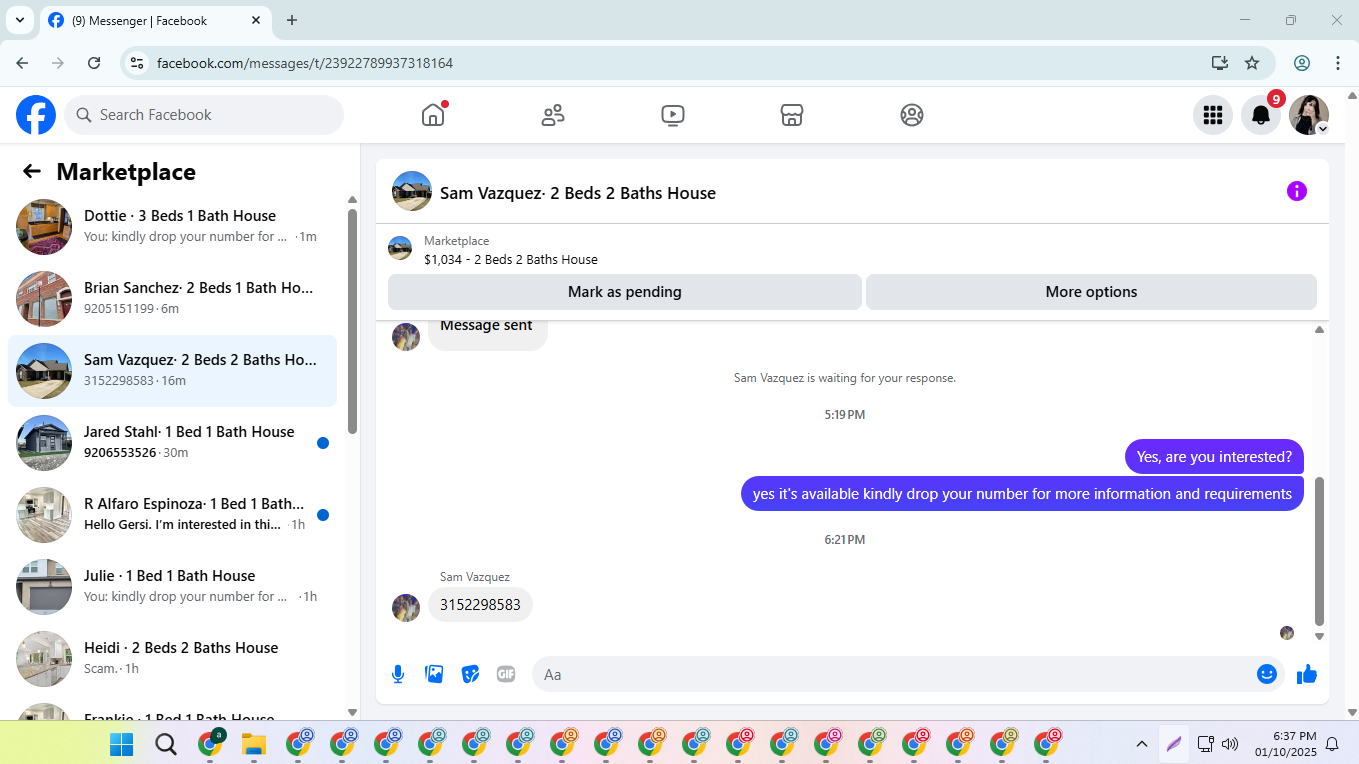Open the Facebook Home feed icon
This screenshot has width=1359, height=764.
coord(433,115)
